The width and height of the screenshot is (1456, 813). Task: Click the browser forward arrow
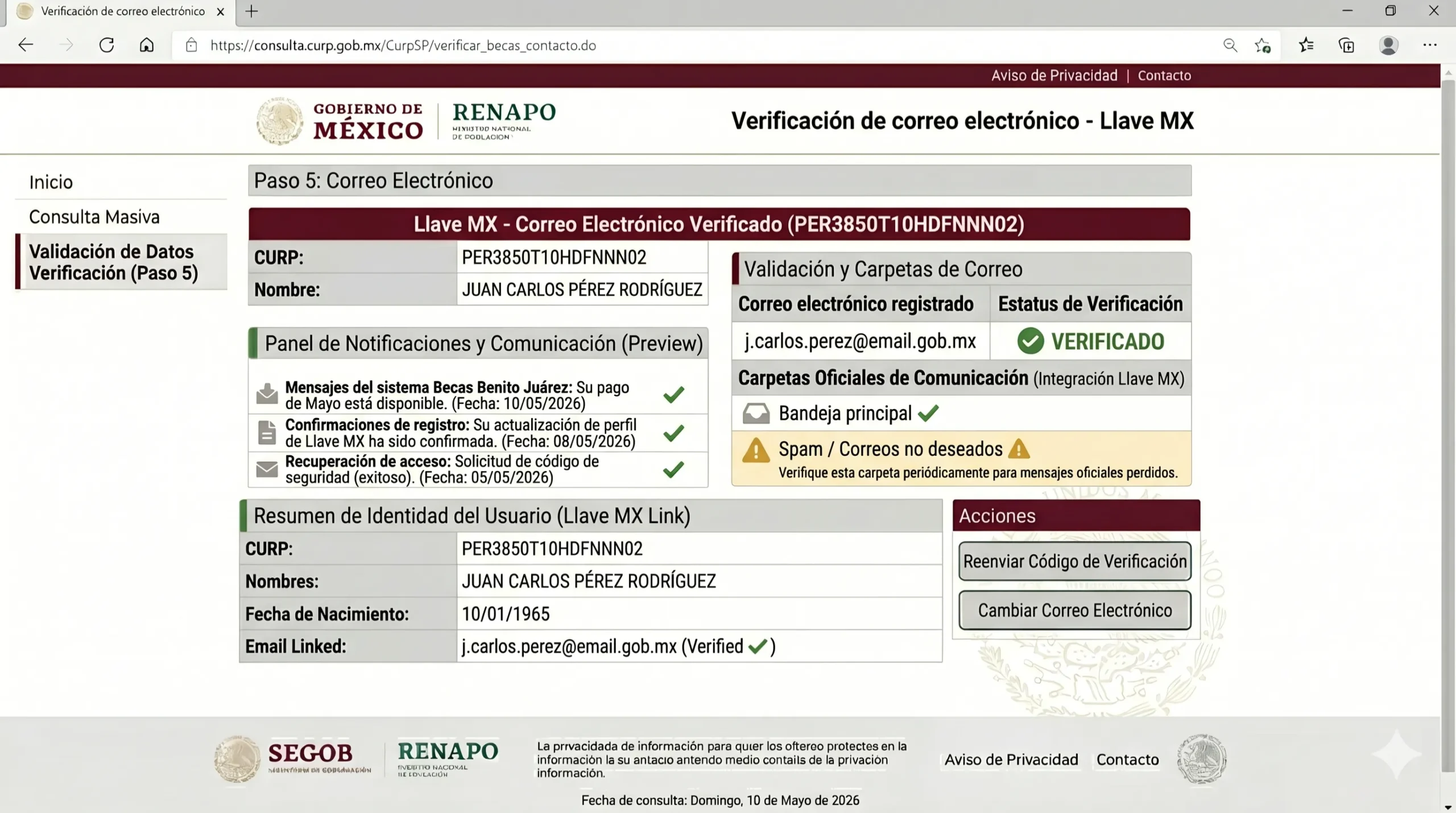click(x=67, y=45)
